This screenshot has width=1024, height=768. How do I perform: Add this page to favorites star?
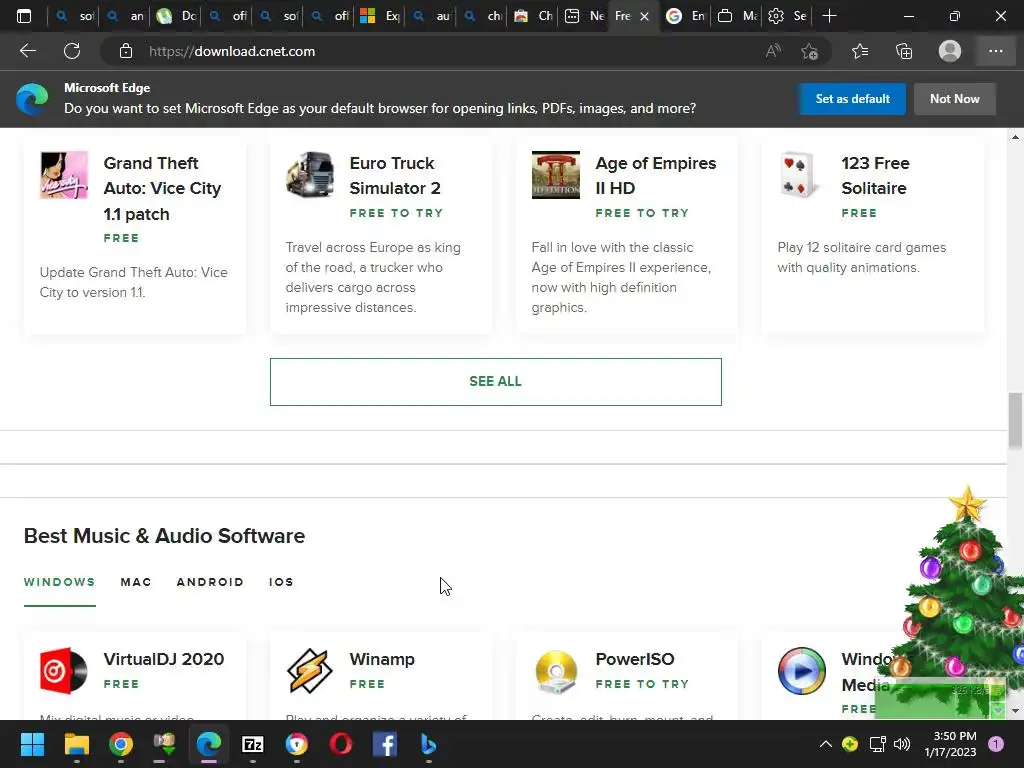point(810,51)
